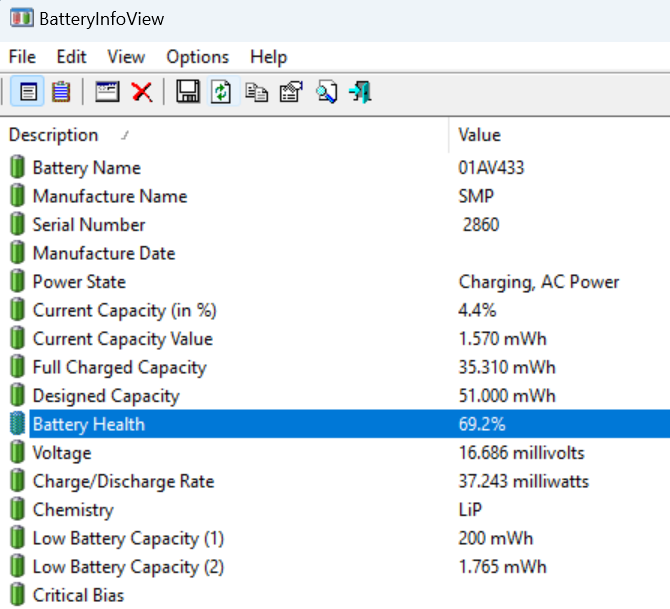Click the Charging, AC Power value

coord(539,282)
